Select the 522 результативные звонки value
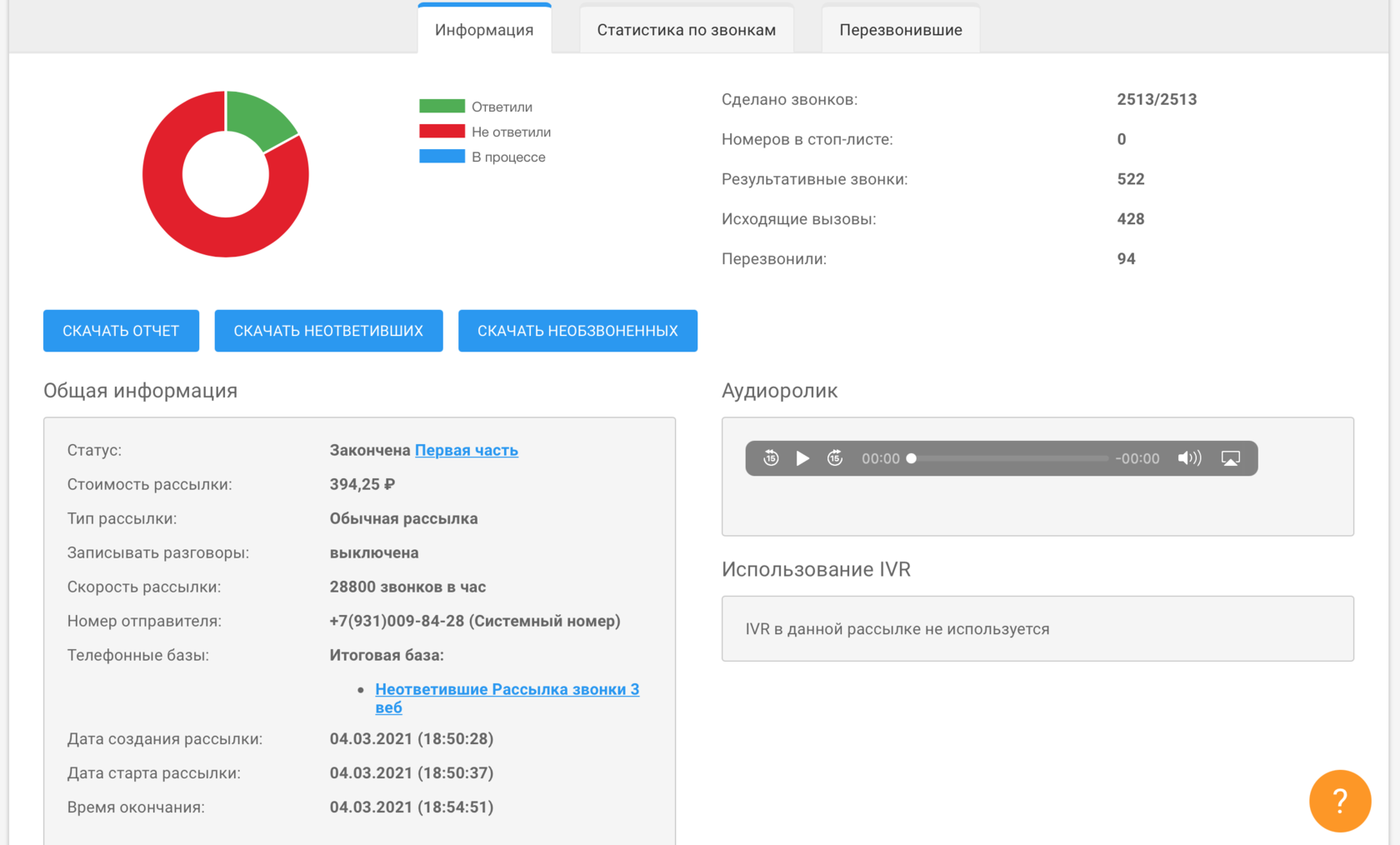1400x845 pixels. click(1131, 179)
